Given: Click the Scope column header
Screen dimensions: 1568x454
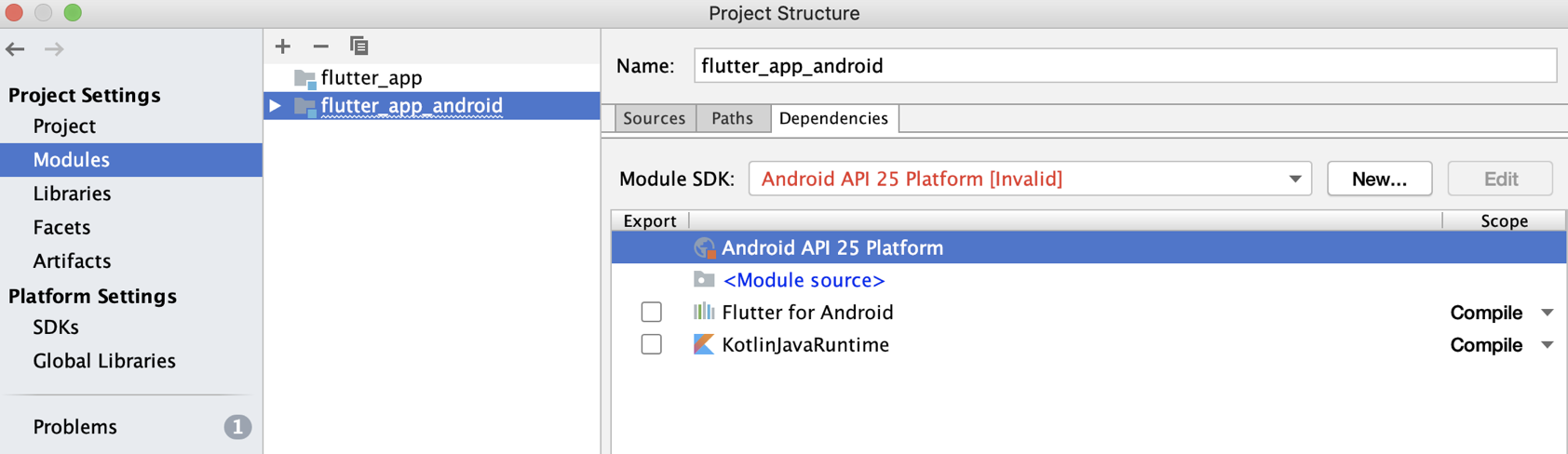Looking at the screenshot, I should click(1504, 220).
